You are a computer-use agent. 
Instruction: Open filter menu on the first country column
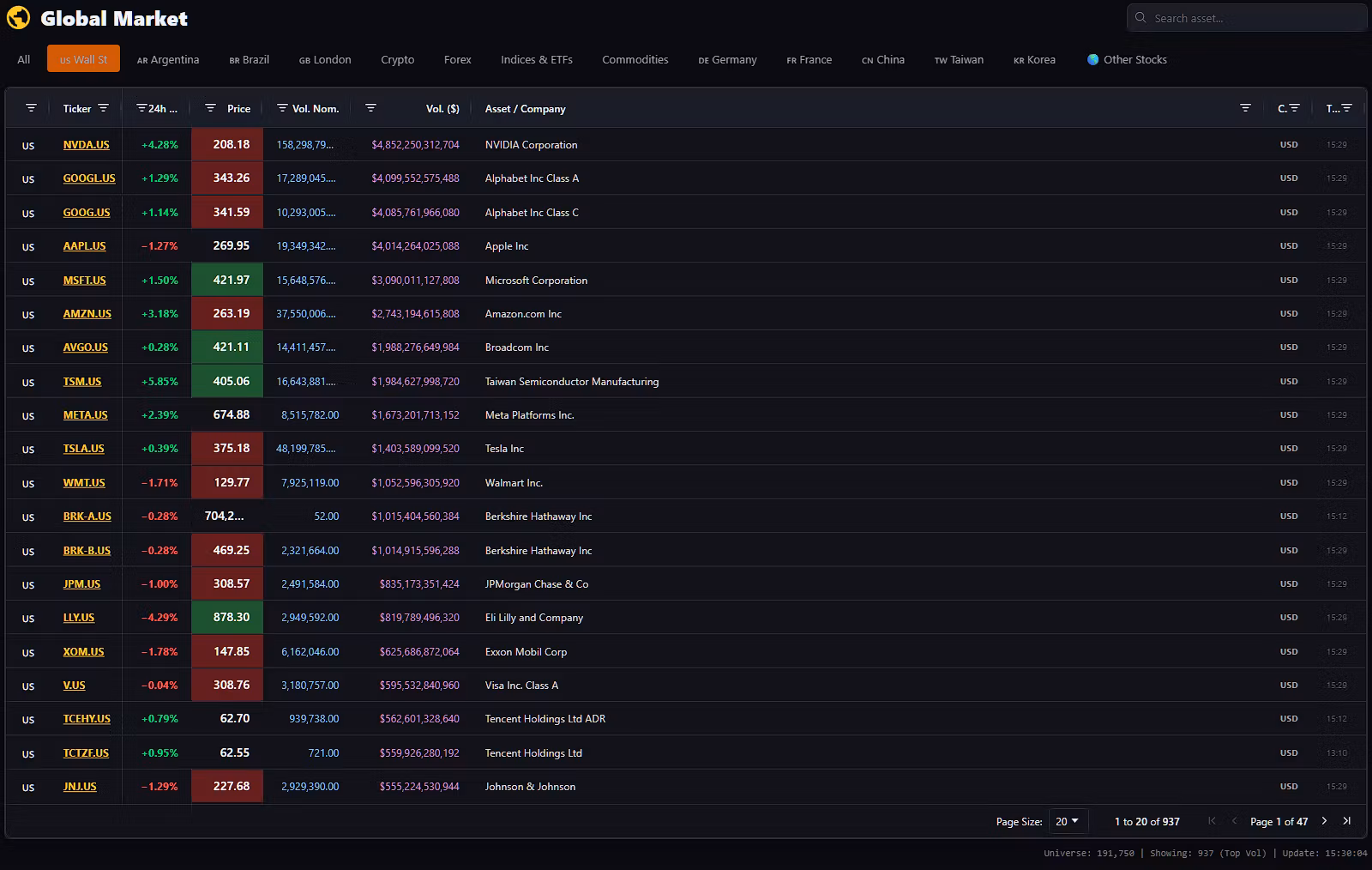(31, 108)
